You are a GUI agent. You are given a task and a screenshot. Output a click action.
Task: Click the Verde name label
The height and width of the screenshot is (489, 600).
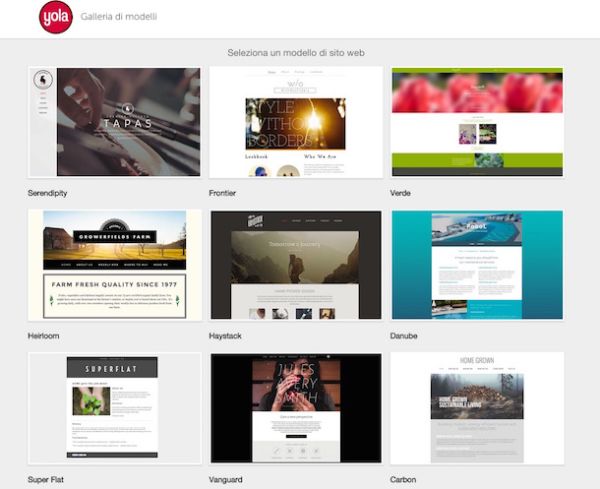pos(401,192)
